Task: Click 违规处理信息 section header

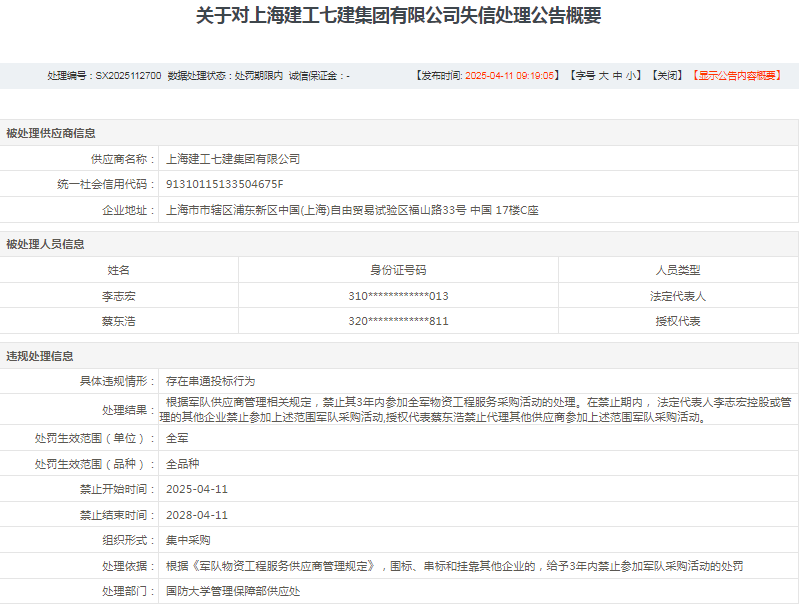Action: point(40,356)
